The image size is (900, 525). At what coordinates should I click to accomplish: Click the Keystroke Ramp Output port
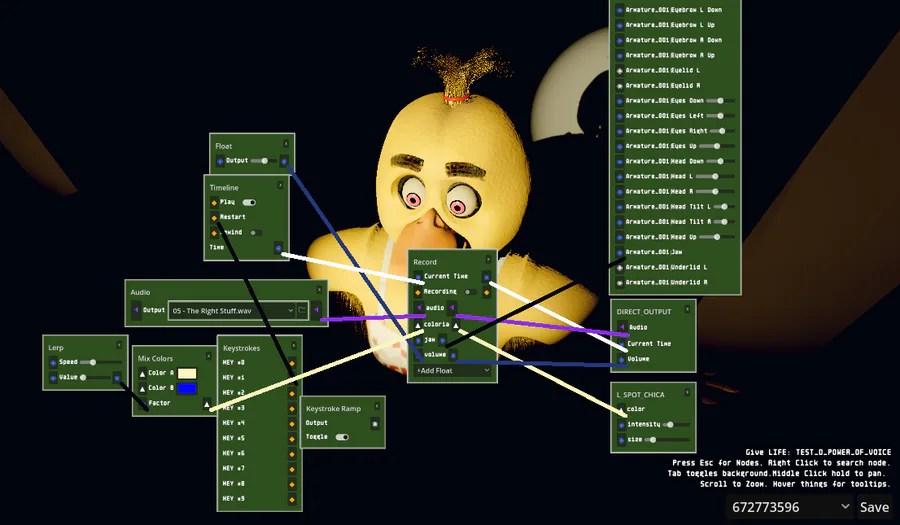tap(375, 423)
